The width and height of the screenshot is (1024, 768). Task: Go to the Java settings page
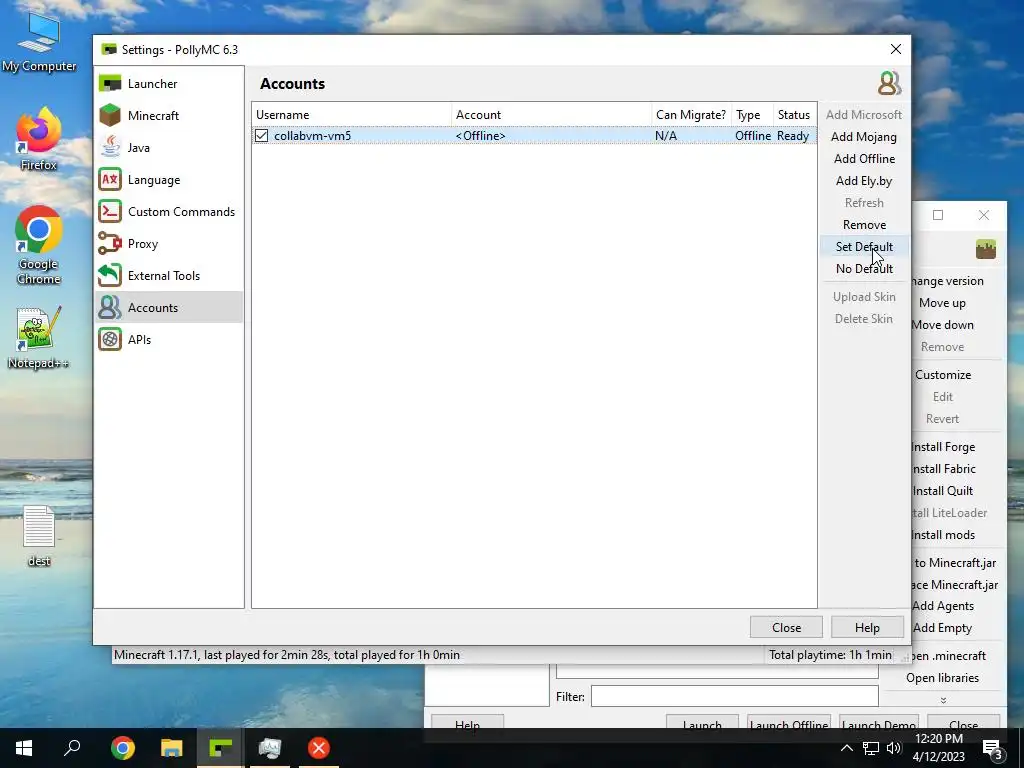pyautogui.click(x=170, y=148)
